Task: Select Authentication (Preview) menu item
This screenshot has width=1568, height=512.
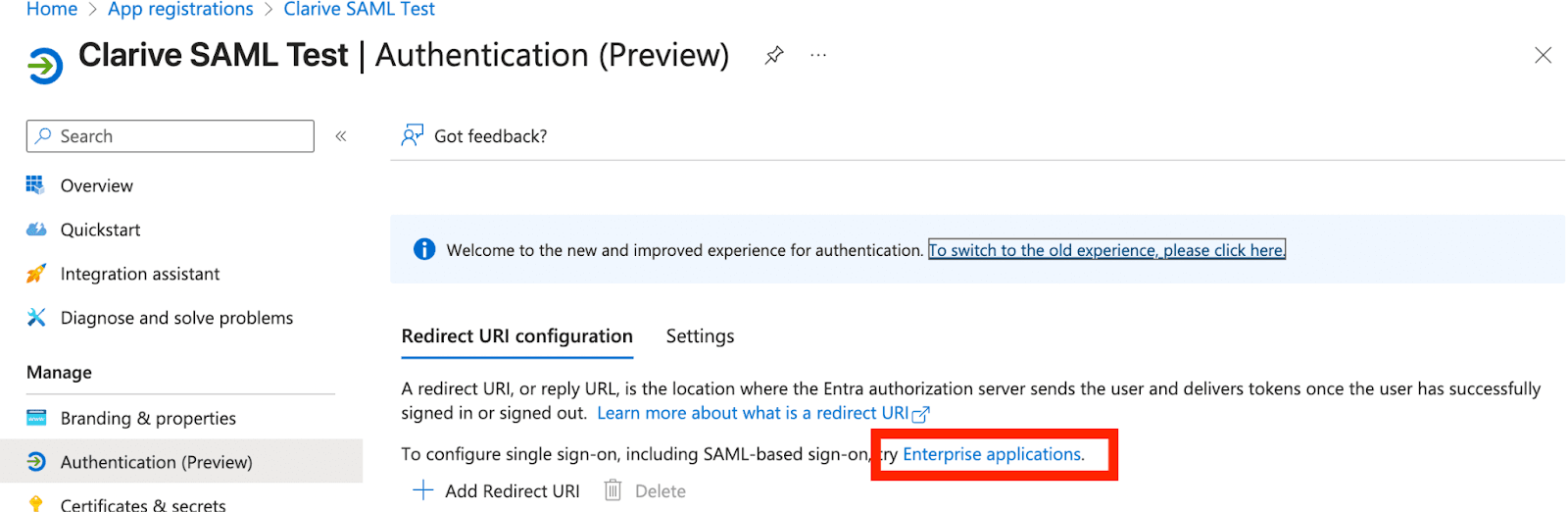Action: pos(181,462)
